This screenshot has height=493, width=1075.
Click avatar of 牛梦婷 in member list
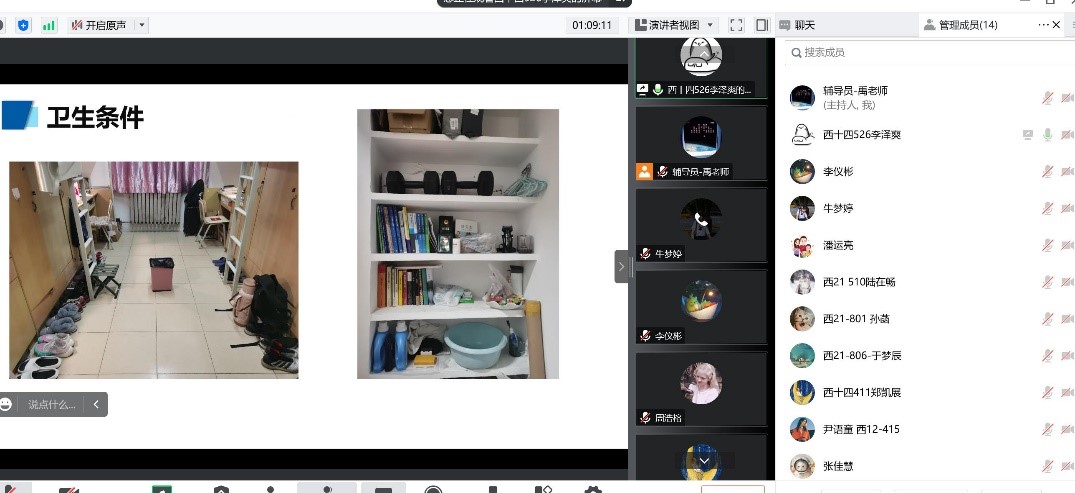(x=802, y=208)
